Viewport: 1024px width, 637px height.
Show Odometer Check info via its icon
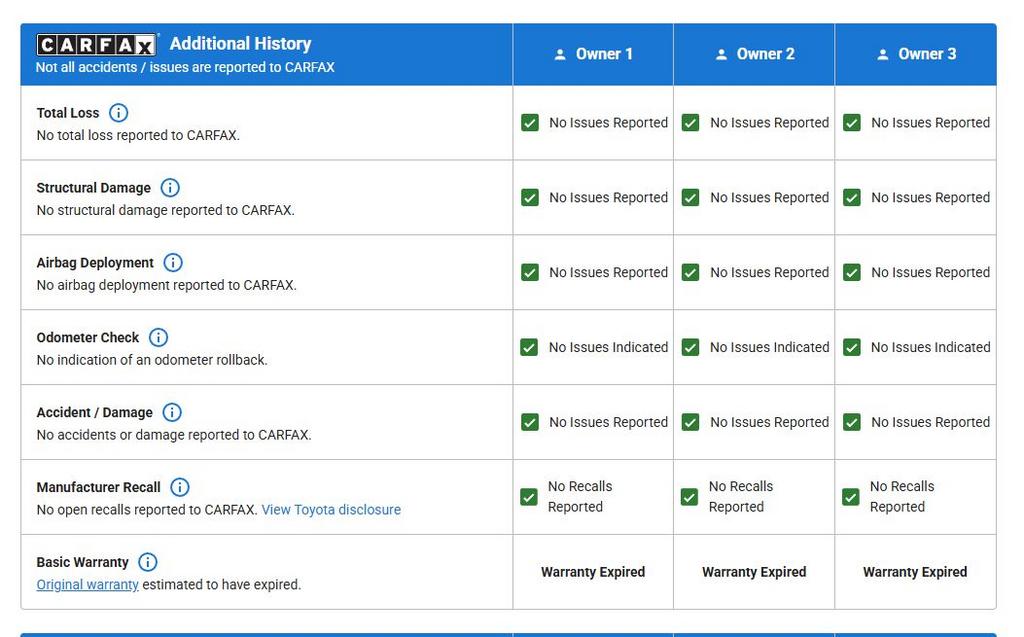click(158, 338)
